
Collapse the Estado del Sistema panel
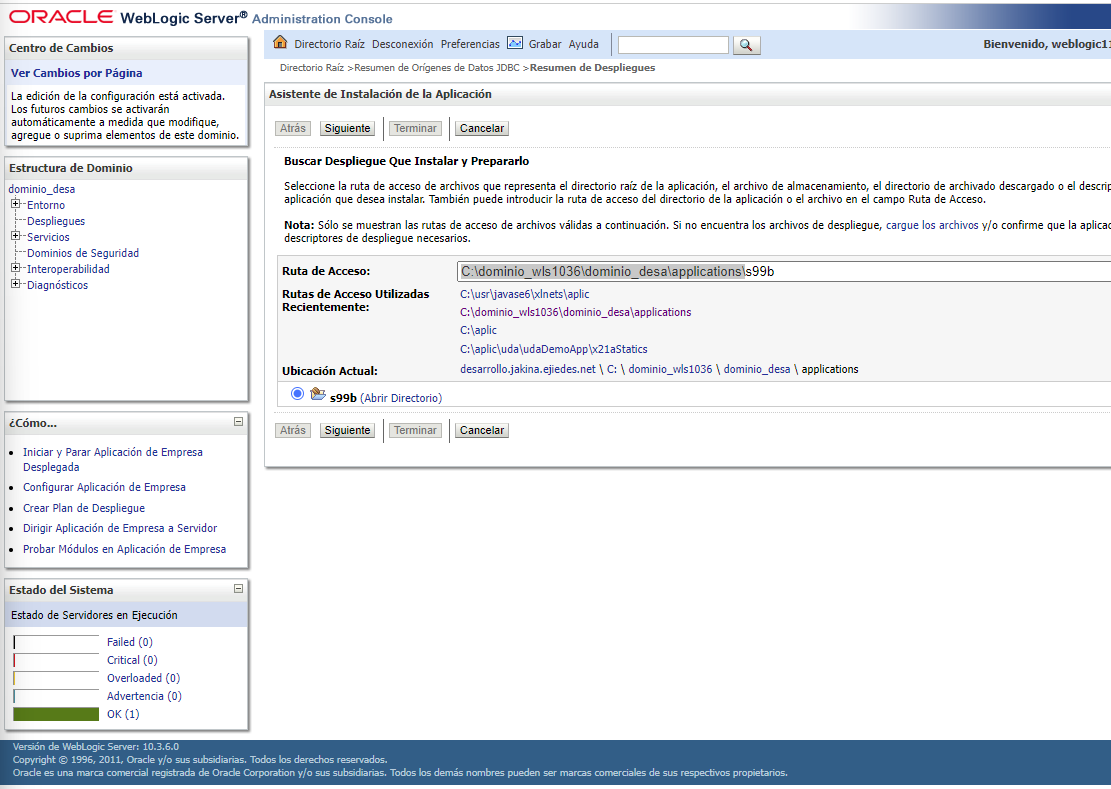click(x=239, y=589)
